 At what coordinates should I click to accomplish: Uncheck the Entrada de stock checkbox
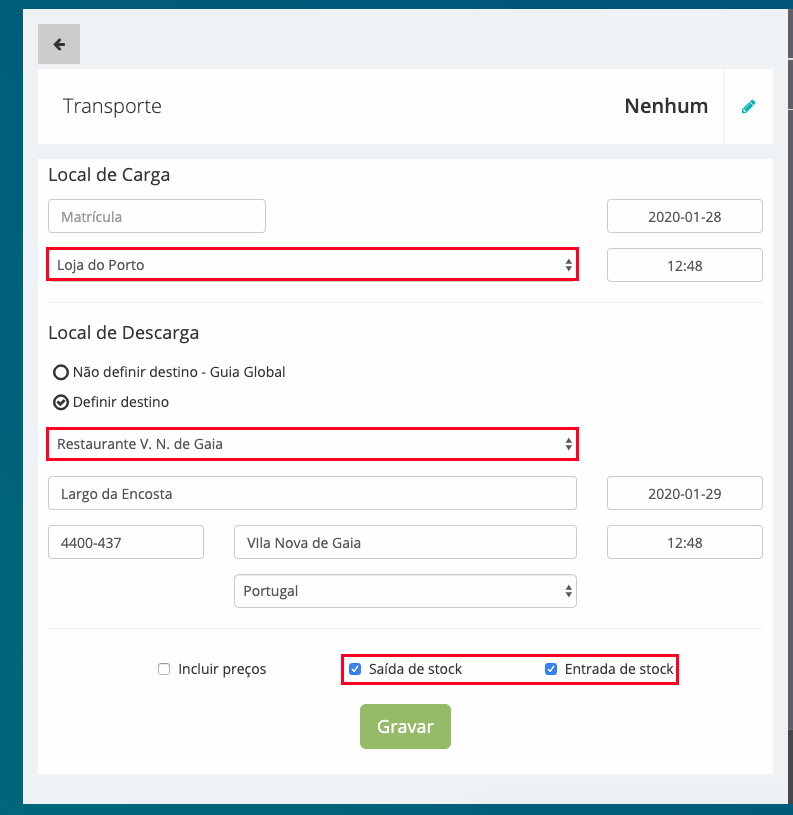551,669
